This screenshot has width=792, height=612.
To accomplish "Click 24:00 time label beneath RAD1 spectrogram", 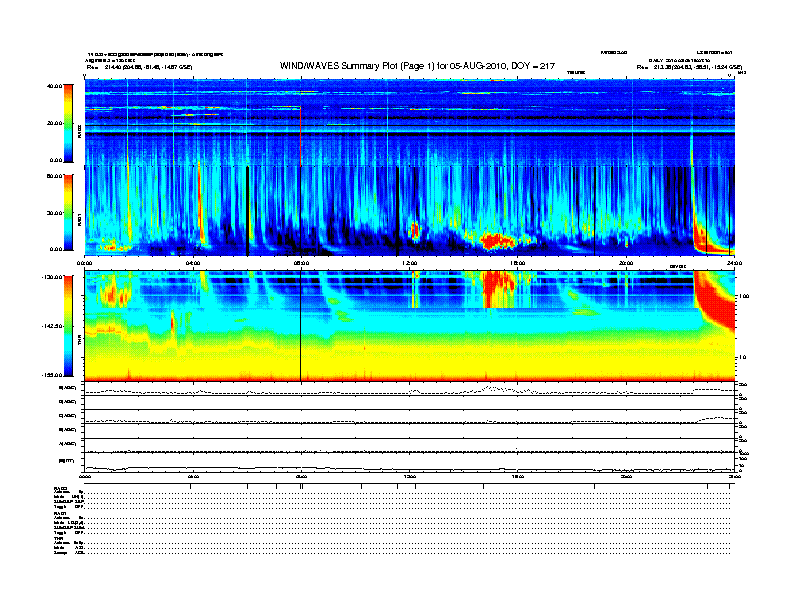I will click(734, 263).
